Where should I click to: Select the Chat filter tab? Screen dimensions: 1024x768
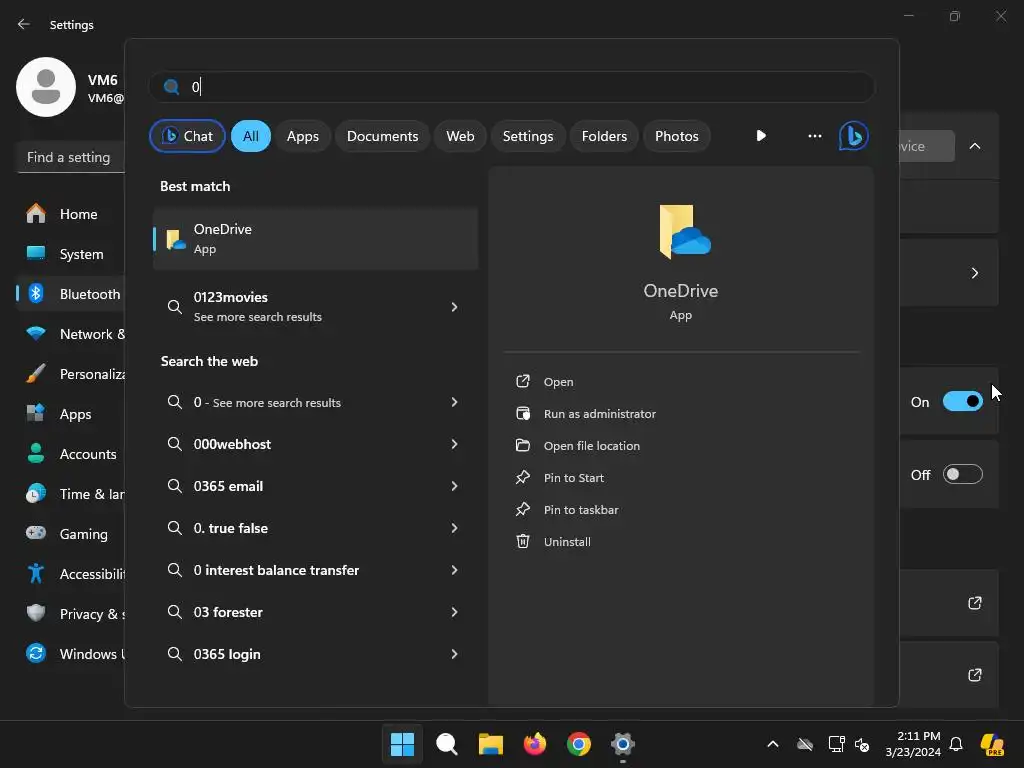click(x=187, y=136)
